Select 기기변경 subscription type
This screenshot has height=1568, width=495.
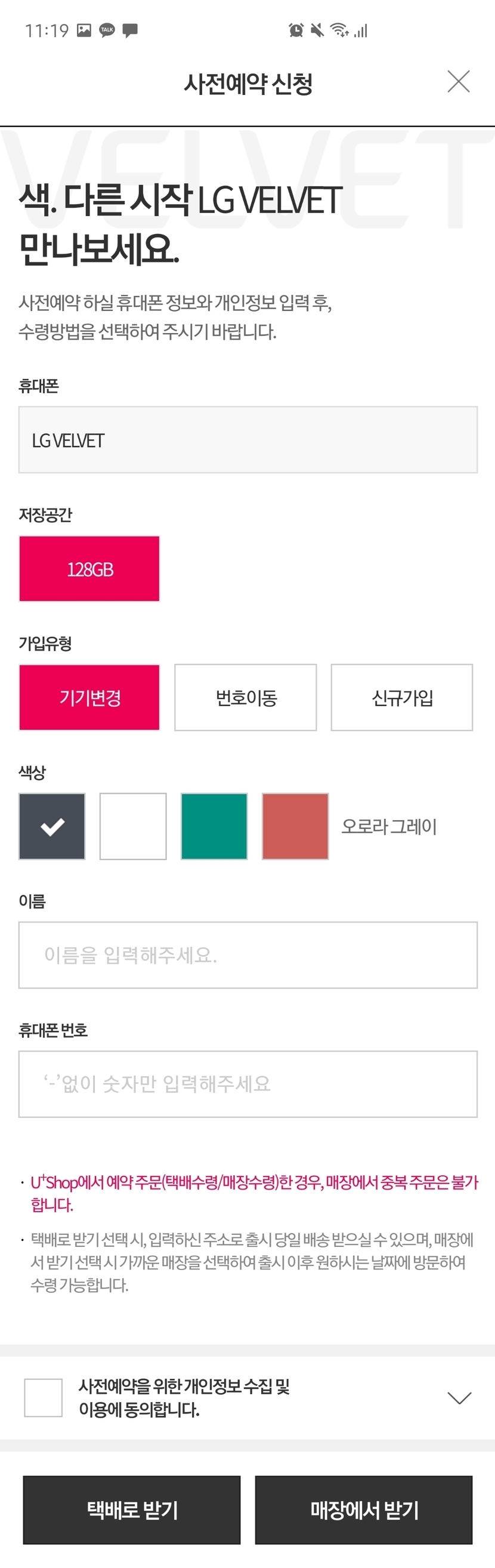[89, 698]
